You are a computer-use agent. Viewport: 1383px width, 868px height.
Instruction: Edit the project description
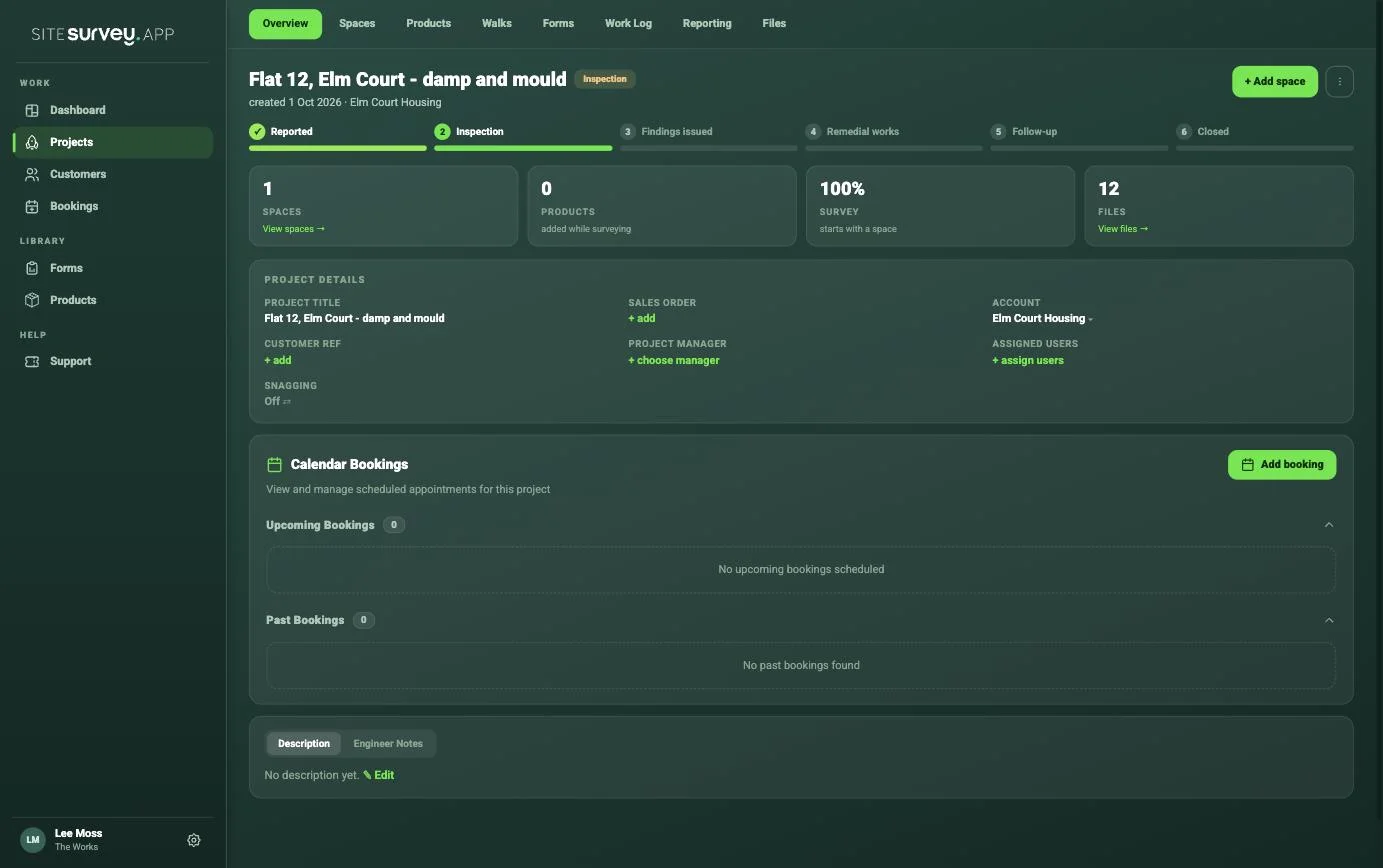coord(379,775)
